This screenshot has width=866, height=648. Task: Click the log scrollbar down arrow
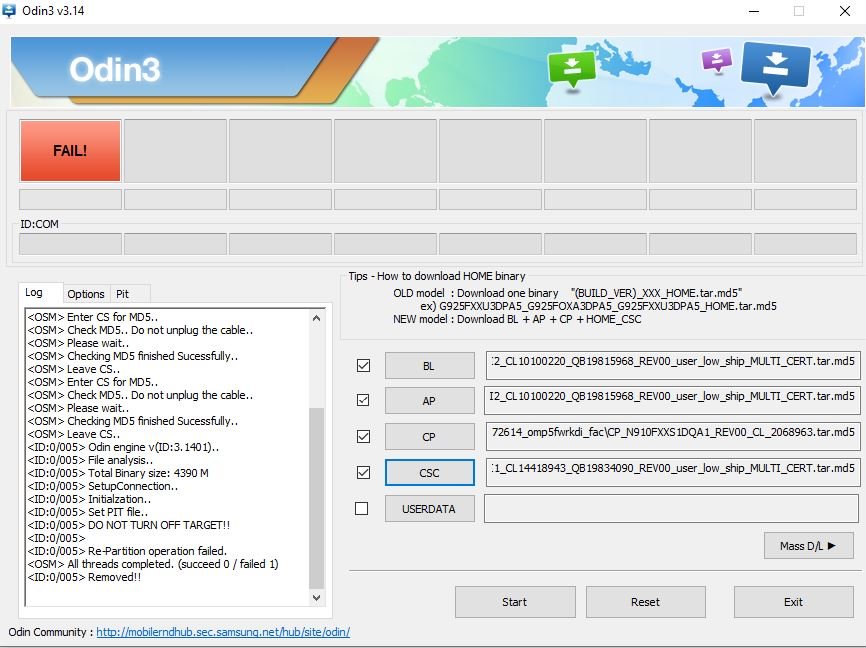pyautogui.click(x=316, y=597)
